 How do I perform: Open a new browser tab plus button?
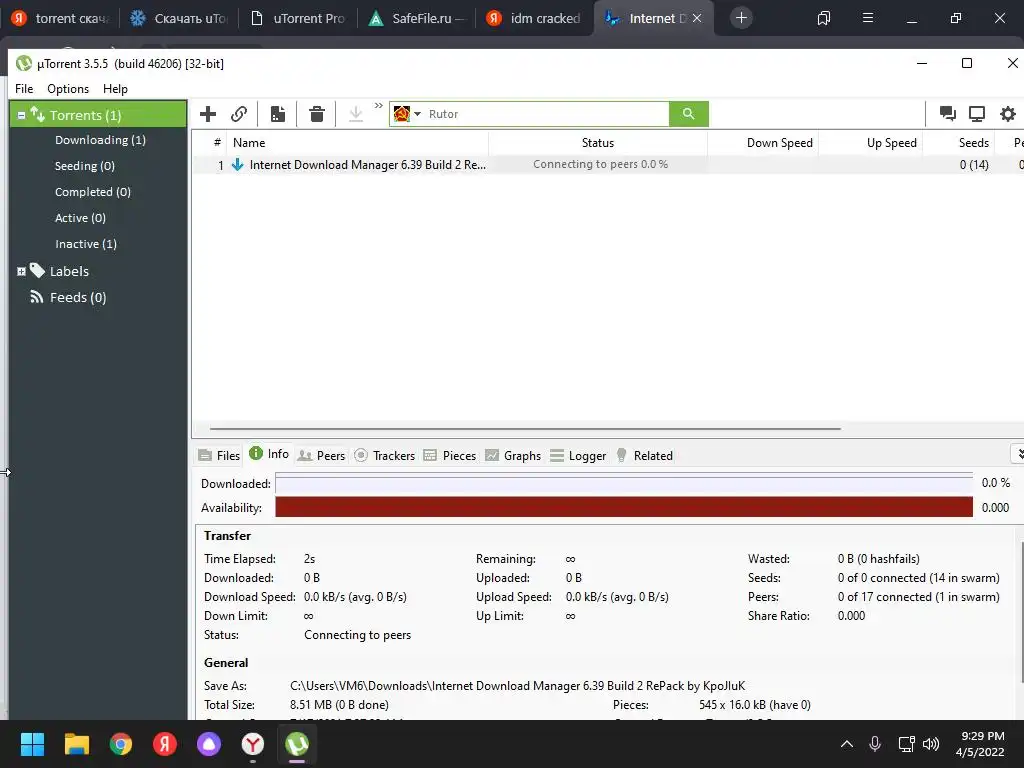pos(741,18)
